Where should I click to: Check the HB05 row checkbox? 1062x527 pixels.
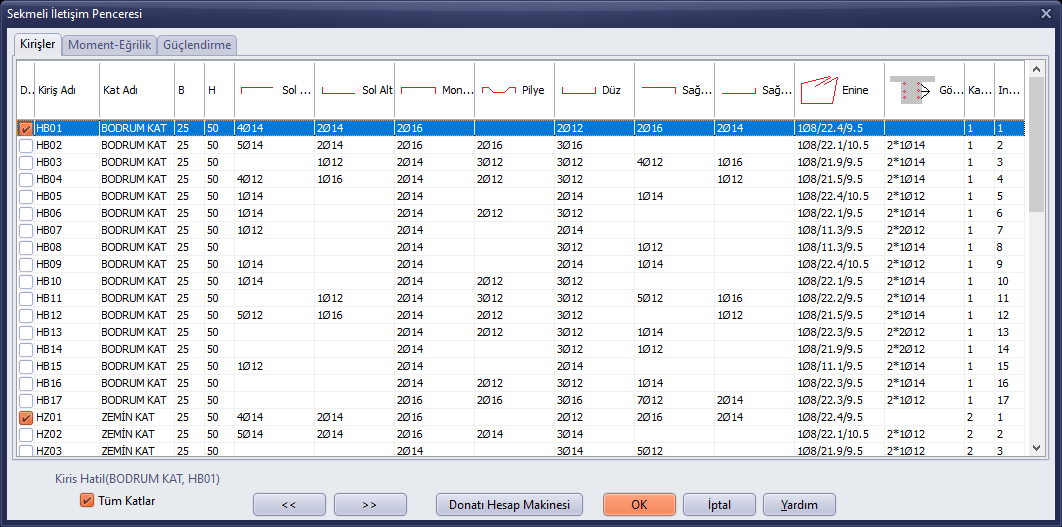point(26,196)
